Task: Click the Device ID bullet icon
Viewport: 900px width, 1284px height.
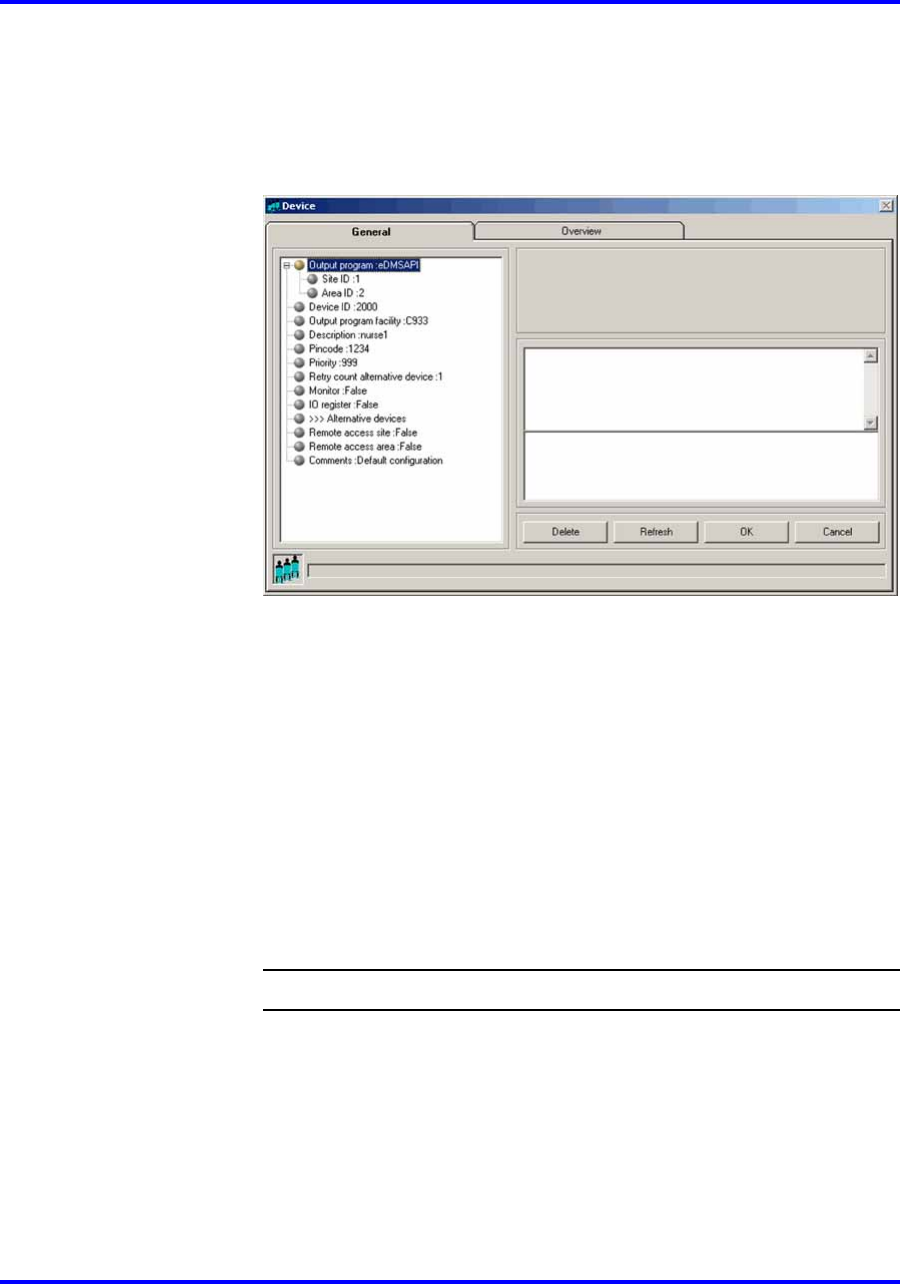Action: point(299,307)
